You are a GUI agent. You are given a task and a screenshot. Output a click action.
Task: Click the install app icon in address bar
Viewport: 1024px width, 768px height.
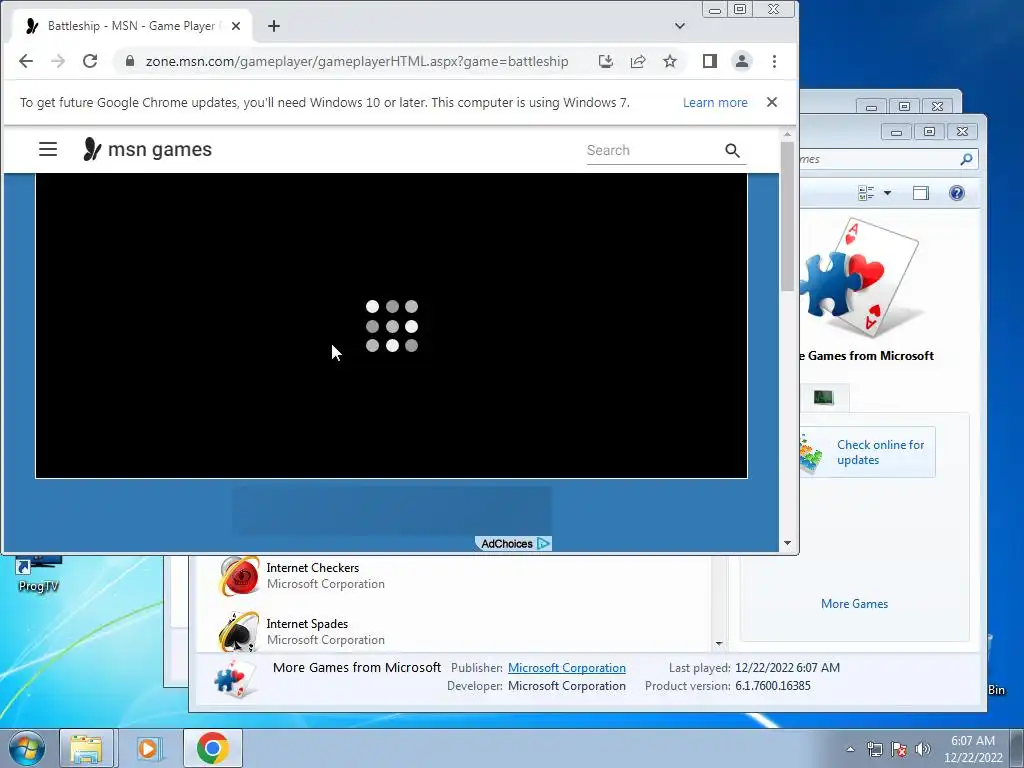click(605, 61)
